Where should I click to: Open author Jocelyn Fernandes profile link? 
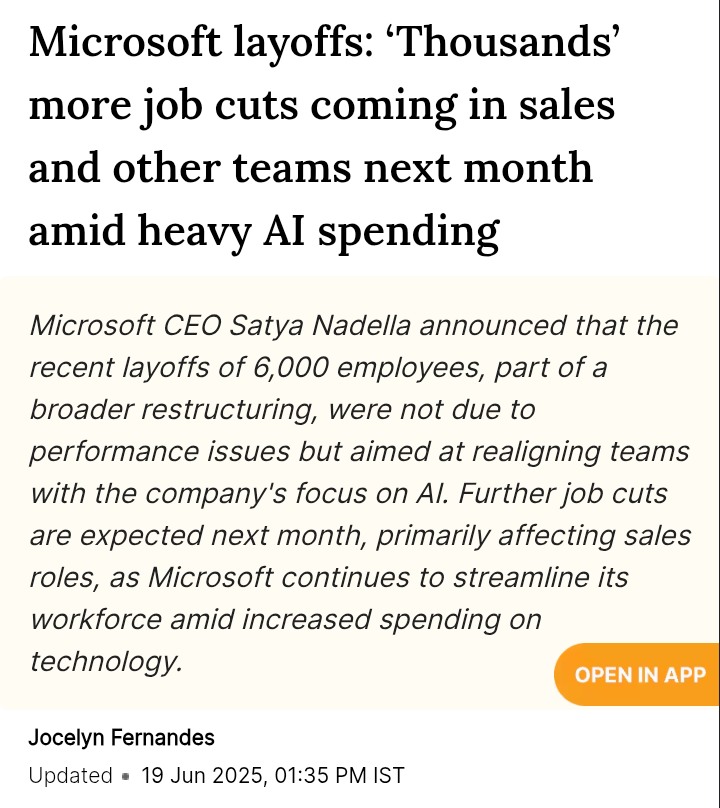(121, 738)
